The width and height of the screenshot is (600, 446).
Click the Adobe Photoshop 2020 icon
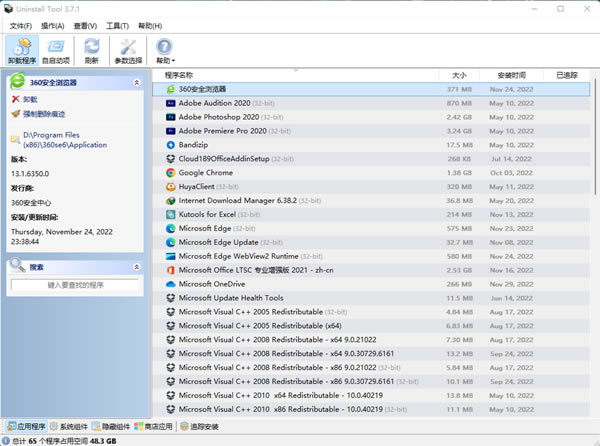click(x=171, y=117)
